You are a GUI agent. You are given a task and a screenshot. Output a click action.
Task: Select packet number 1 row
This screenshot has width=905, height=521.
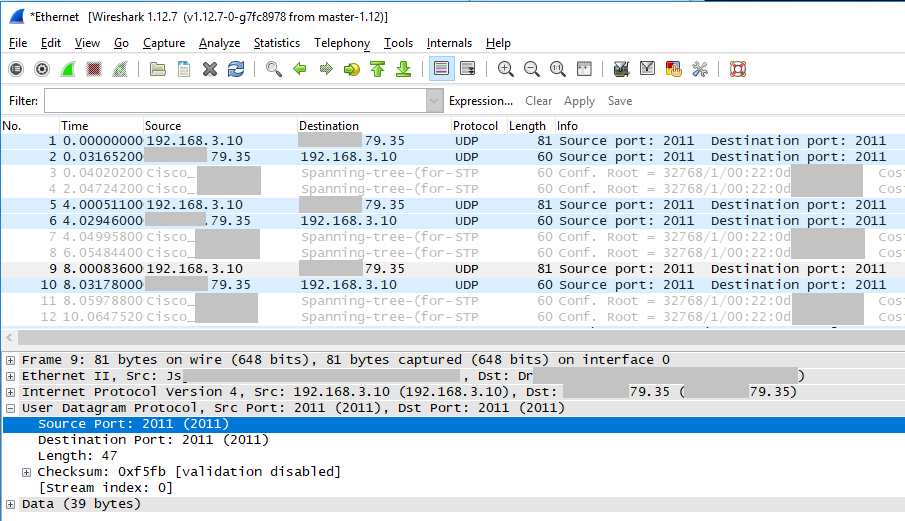(453, 141)
